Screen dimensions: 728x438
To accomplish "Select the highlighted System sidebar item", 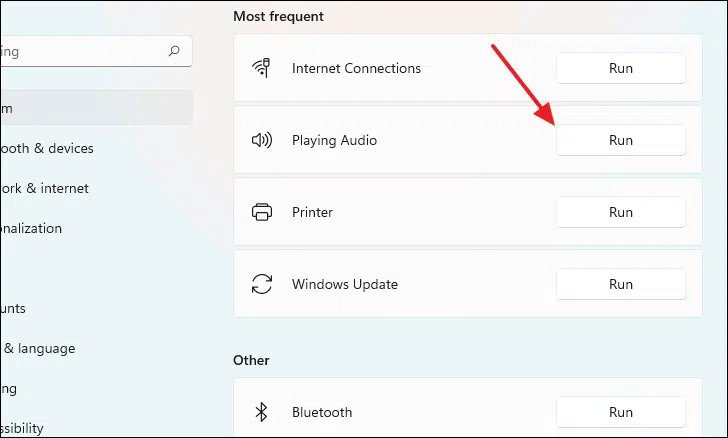I will 97,108.
